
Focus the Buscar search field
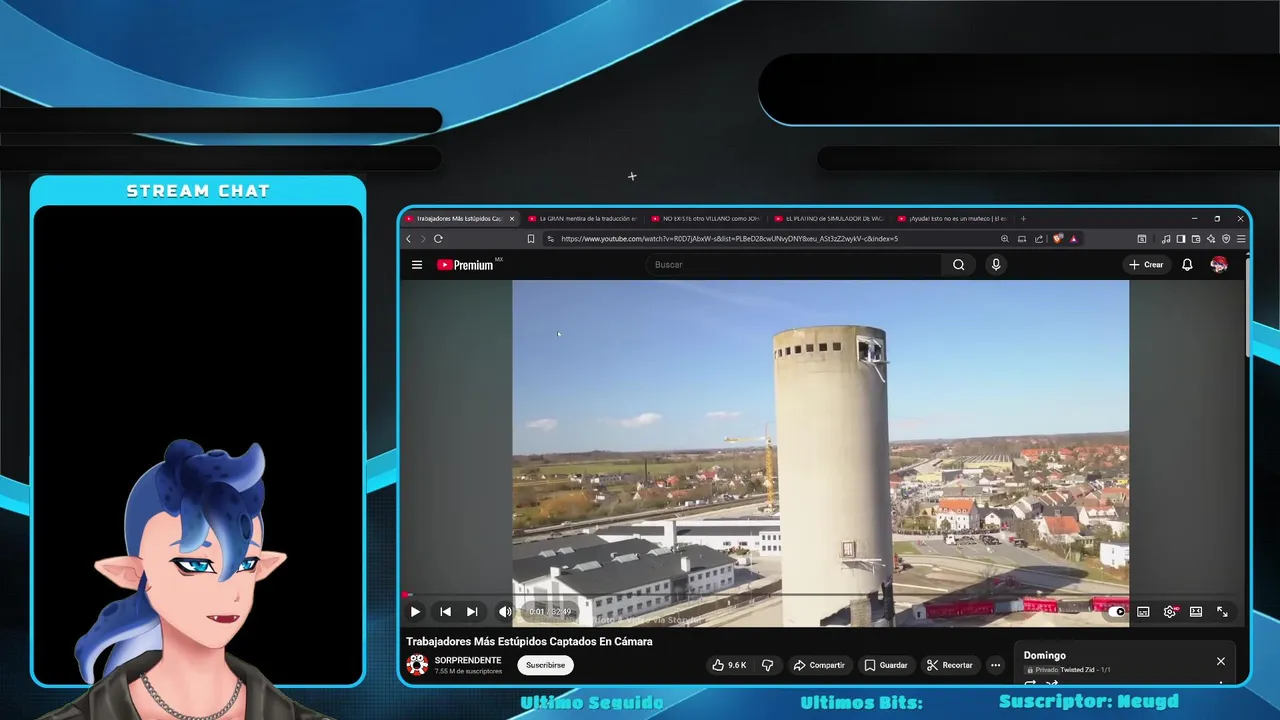(795, 265)
